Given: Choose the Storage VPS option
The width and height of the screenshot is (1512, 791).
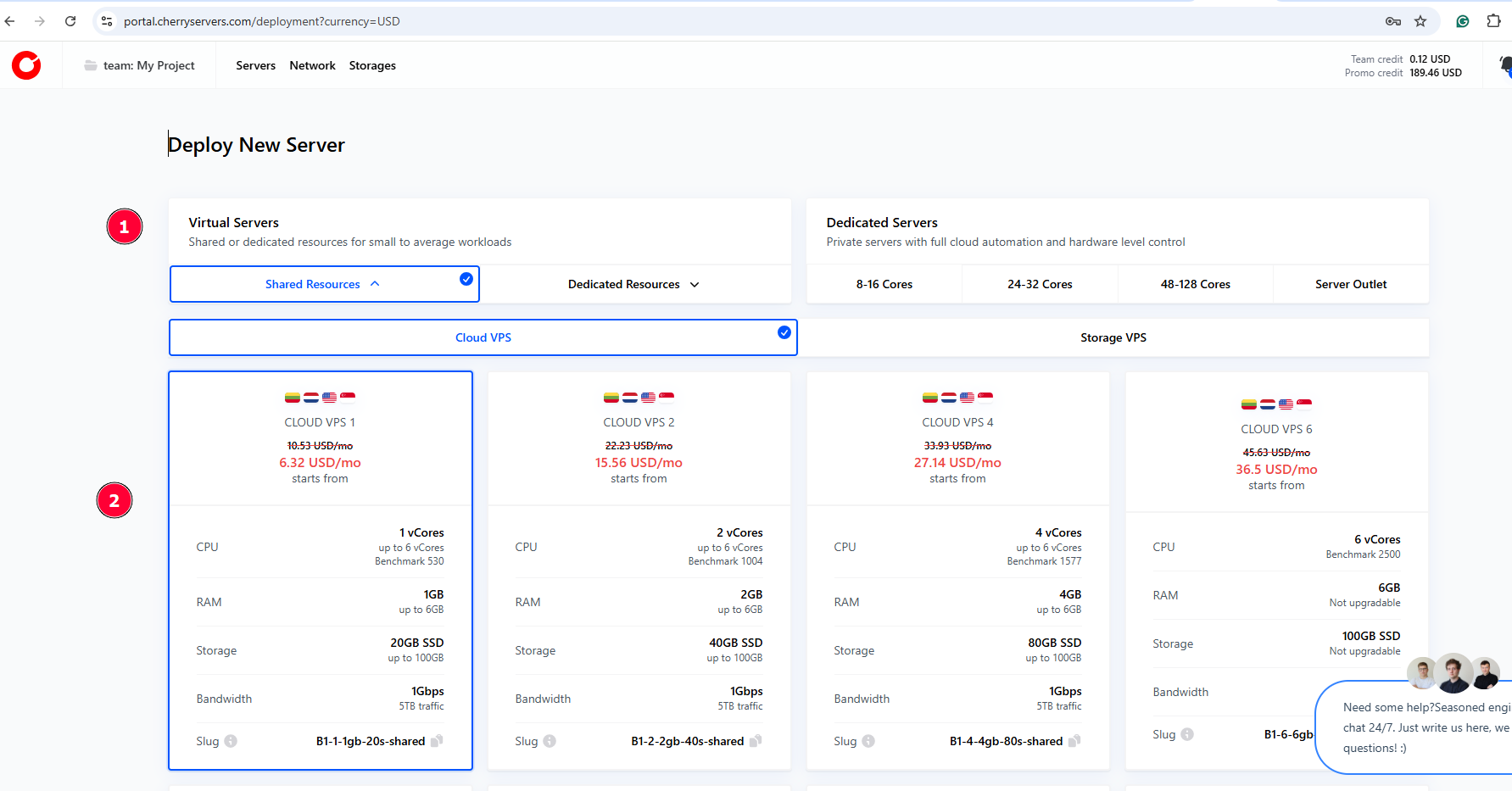Looking at the screenshot, I should coord(1113,337).
